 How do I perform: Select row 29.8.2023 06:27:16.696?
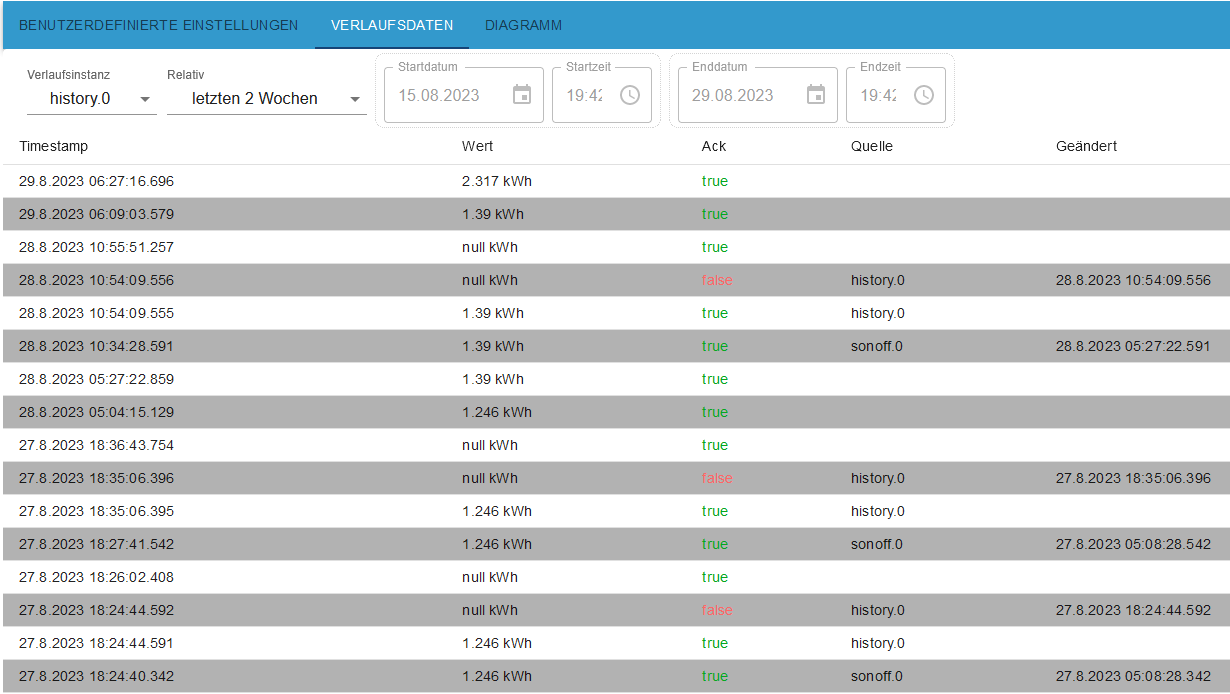[615, 181]
